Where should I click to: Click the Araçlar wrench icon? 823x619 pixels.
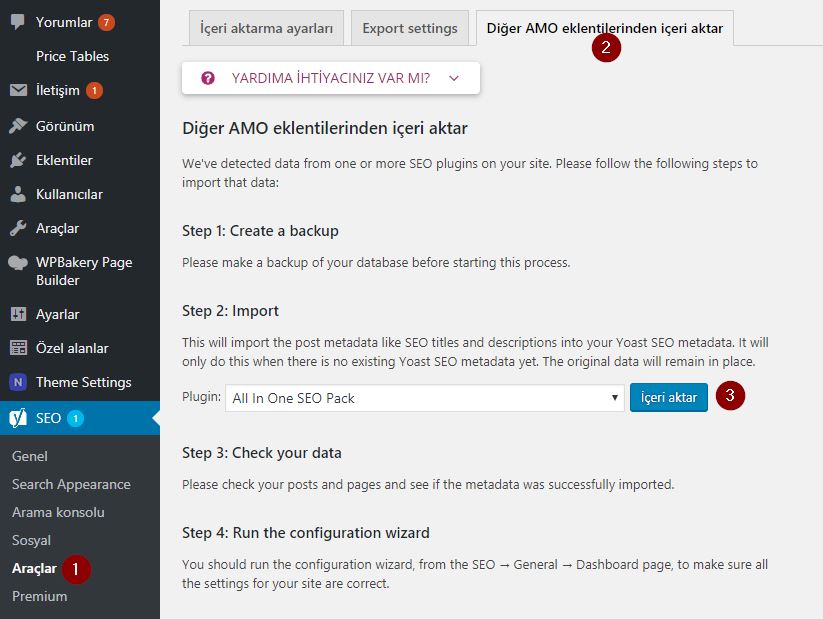pyautogui.click(x=18, y=228)
